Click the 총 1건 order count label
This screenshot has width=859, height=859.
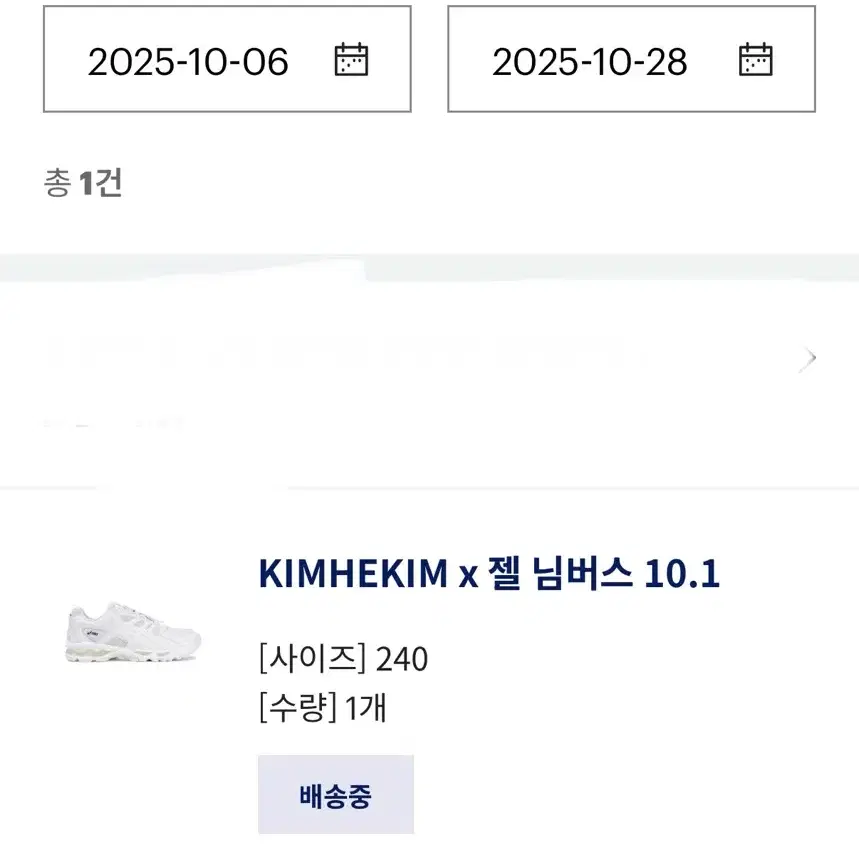84,183
